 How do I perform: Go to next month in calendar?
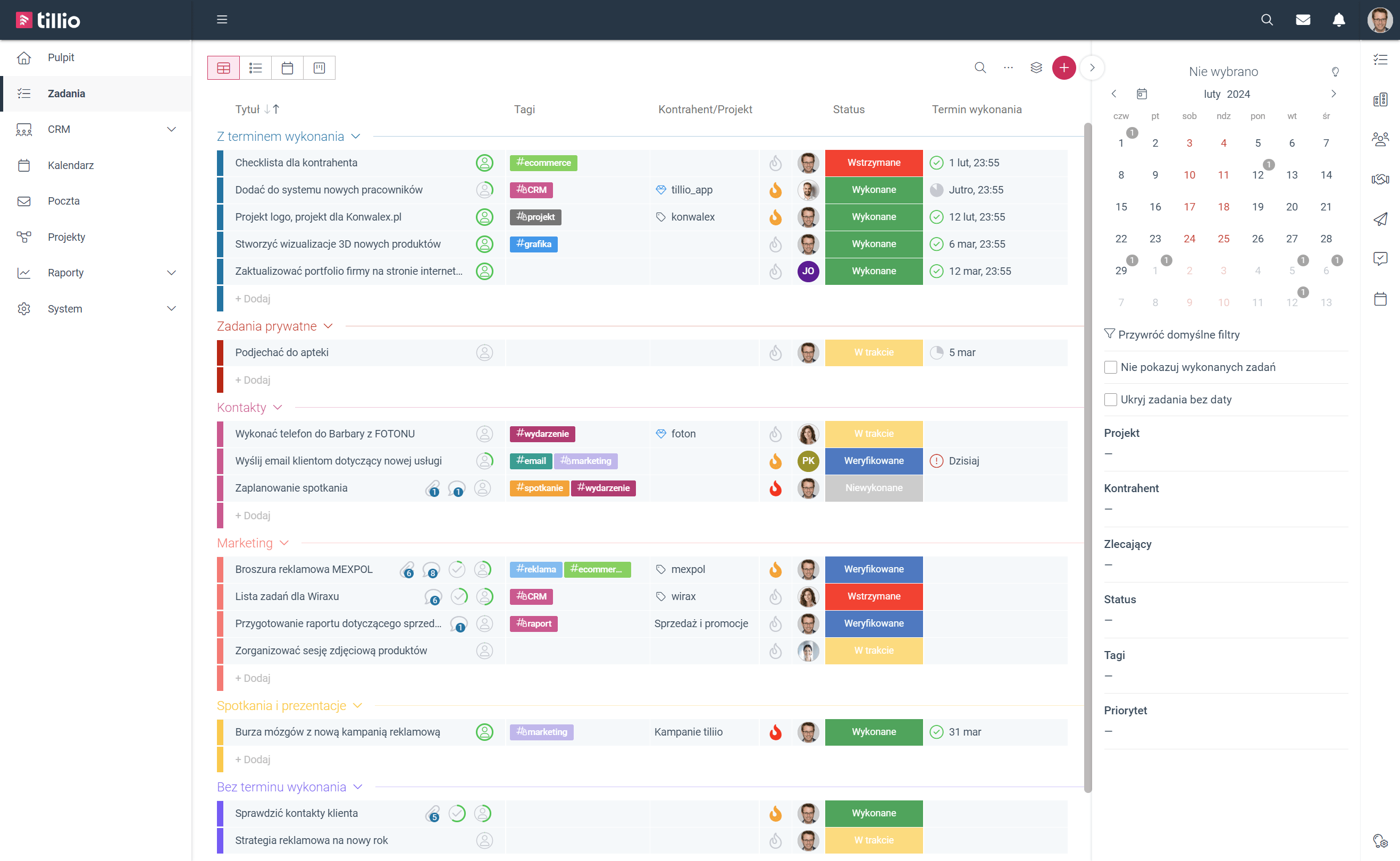pyautogui.click(x=1334, y=94)
